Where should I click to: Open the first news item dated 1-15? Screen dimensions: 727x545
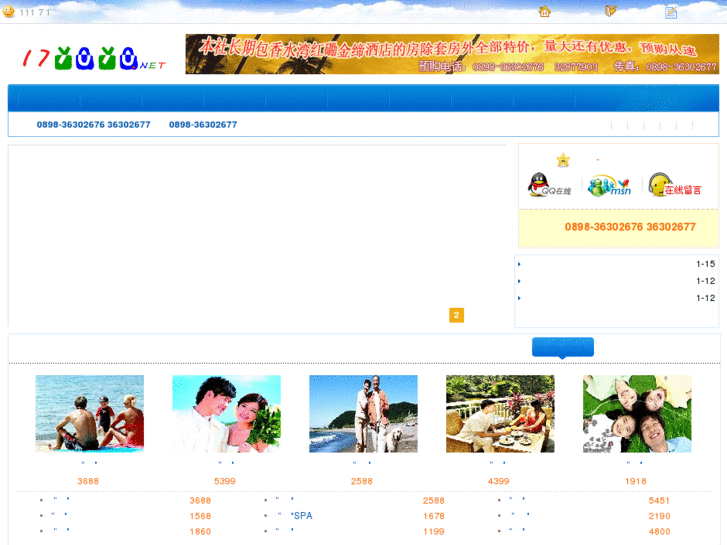pos(617,264)
